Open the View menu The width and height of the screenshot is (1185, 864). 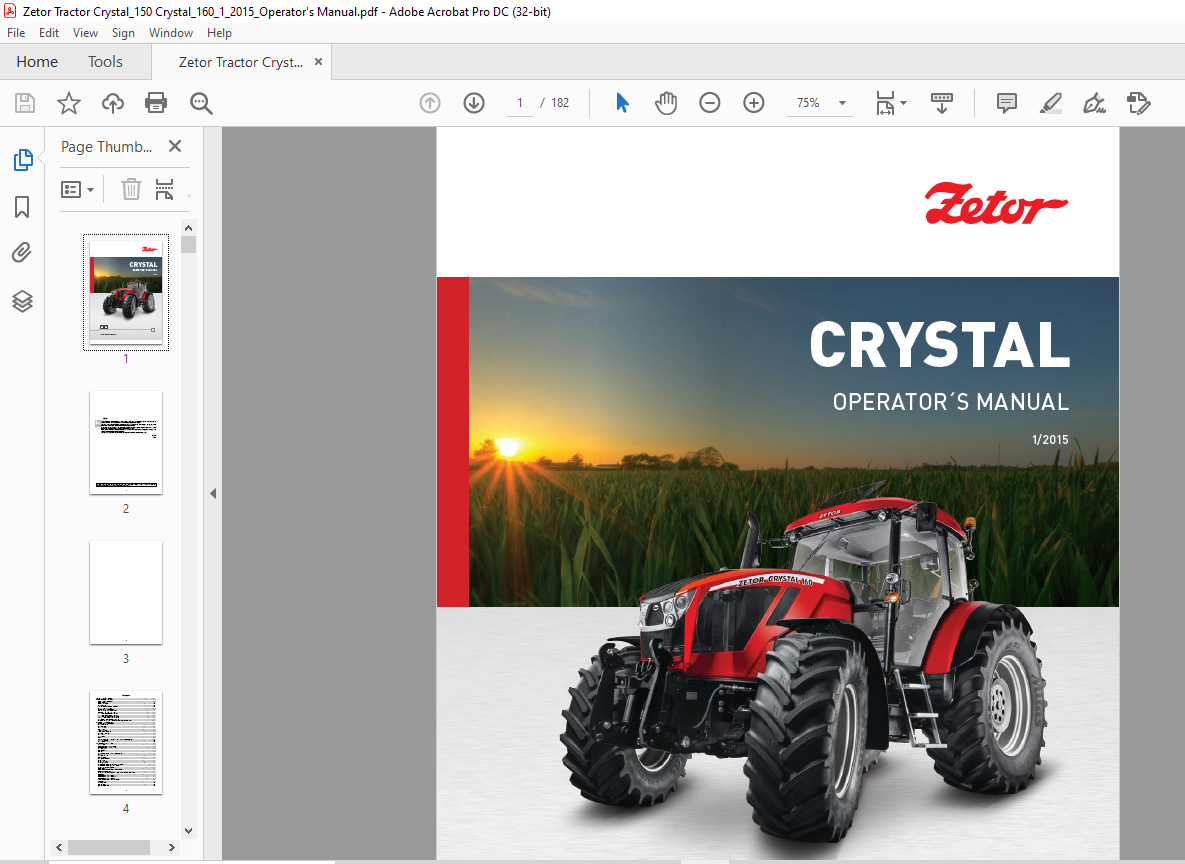click(85, 33)
